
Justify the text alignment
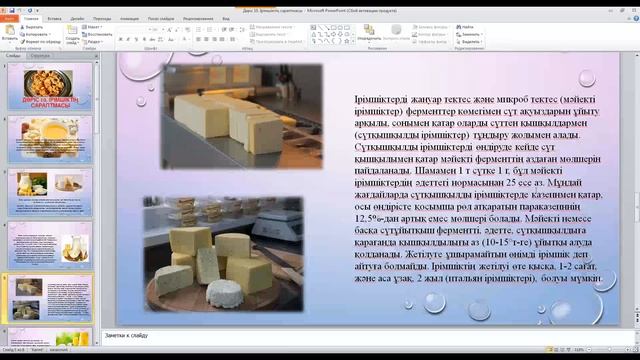[x=222, y=39]
